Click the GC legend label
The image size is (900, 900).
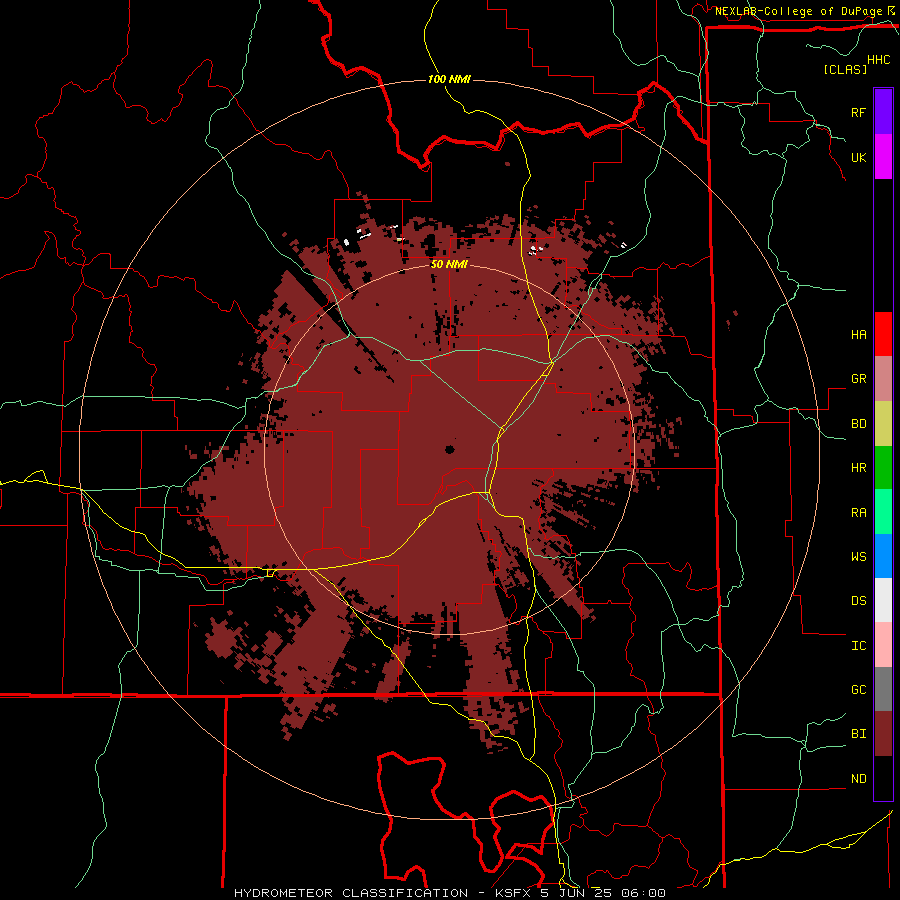pos(858,690)
